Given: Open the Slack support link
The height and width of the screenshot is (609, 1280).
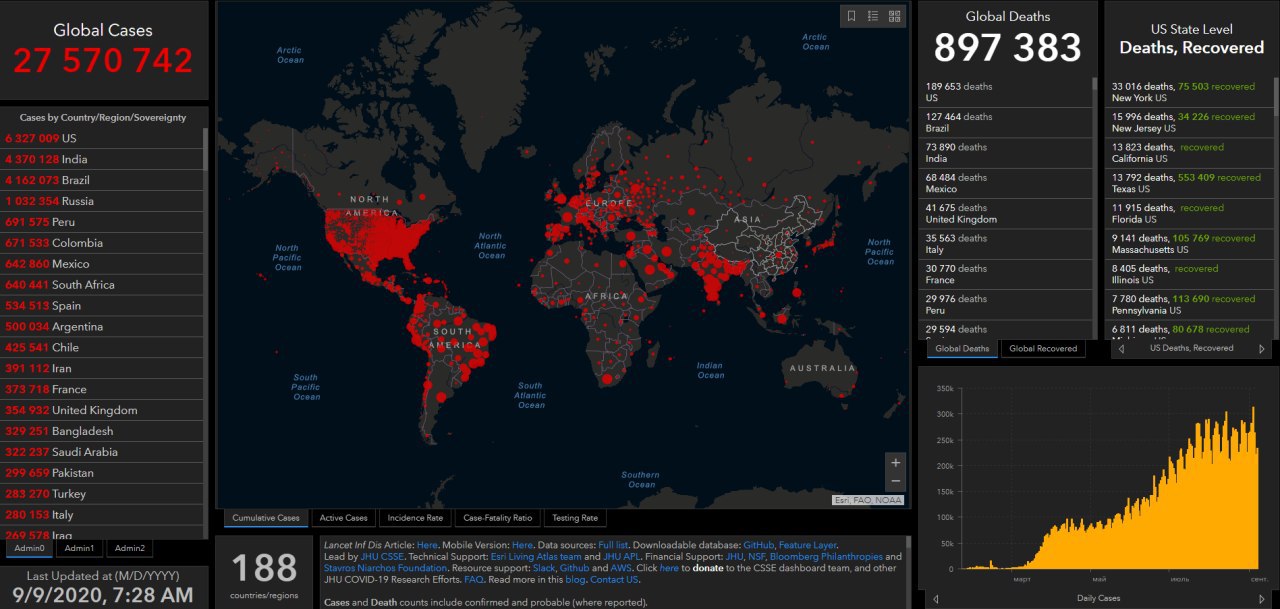Looking at the screenshot, I should pos(543,568).
